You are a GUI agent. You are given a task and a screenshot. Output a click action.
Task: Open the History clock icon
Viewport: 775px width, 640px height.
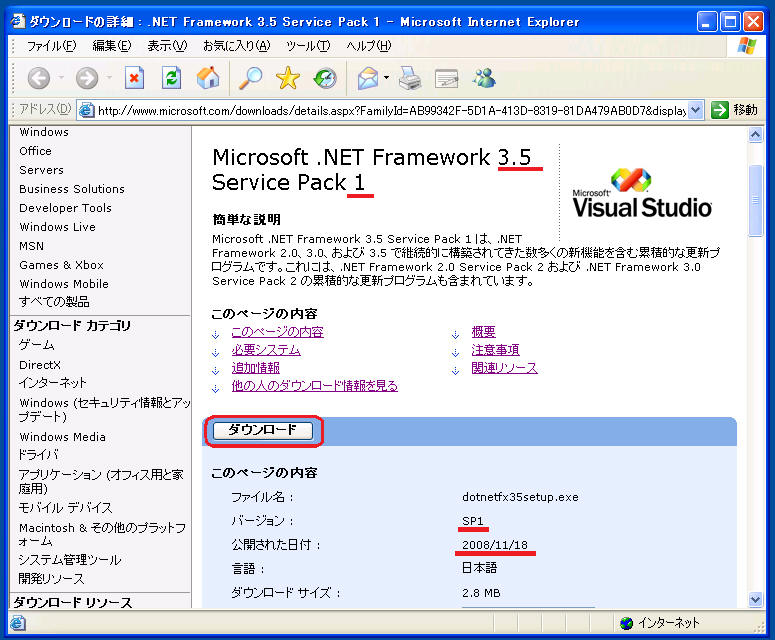(325, 78)
